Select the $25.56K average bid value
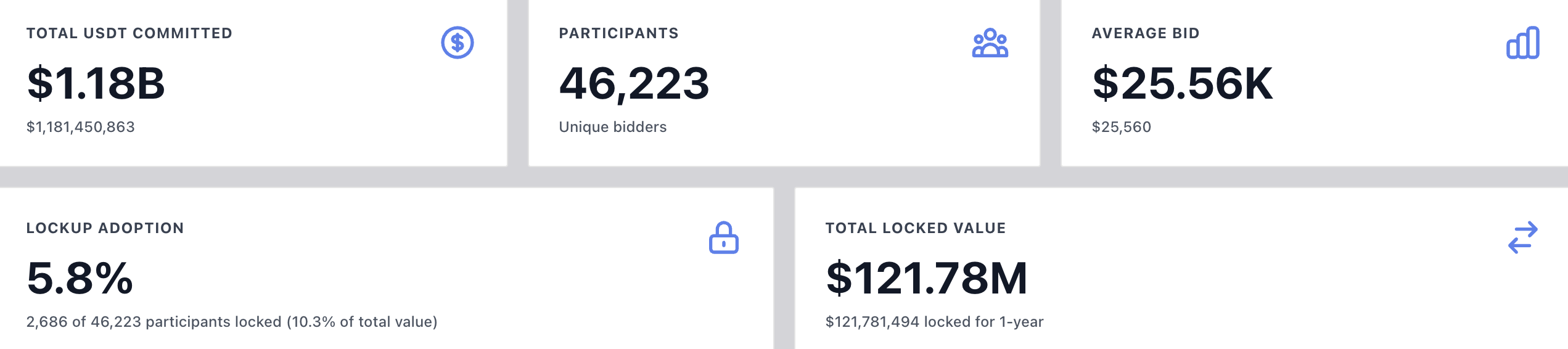 [1182, 83]
